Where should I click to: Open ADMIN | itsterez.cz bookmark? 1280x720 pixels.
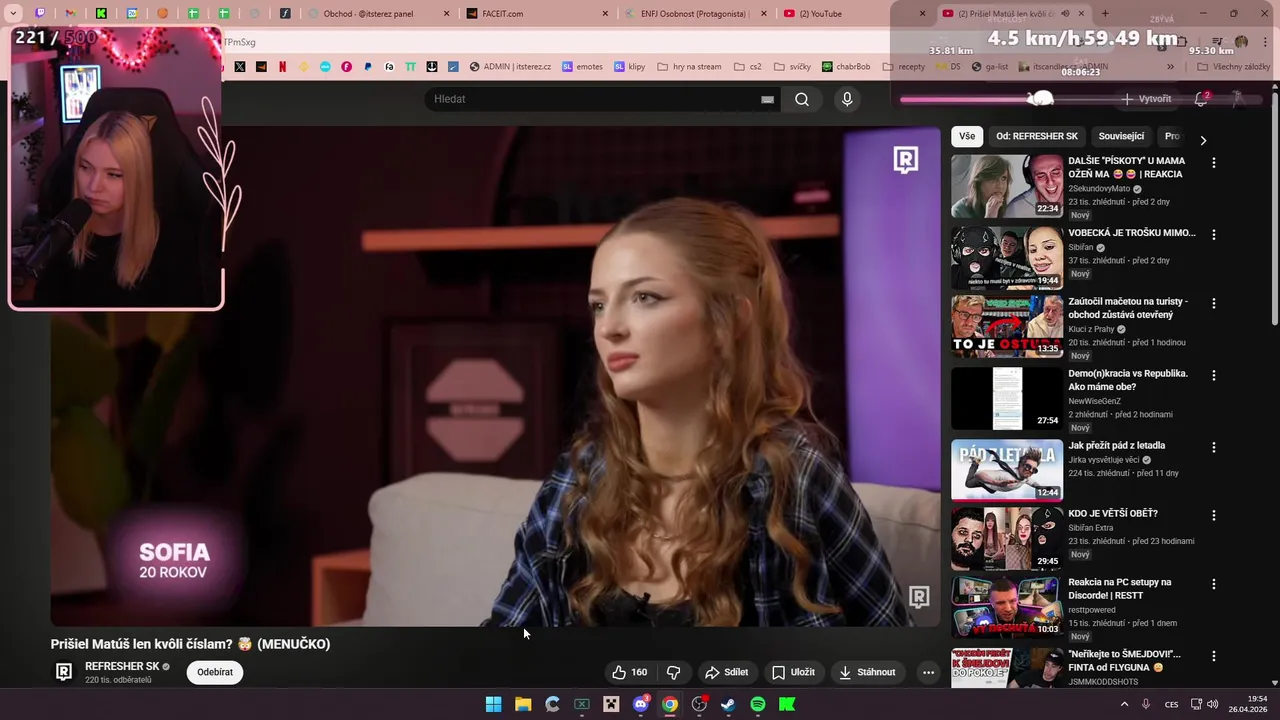point(510,67)
